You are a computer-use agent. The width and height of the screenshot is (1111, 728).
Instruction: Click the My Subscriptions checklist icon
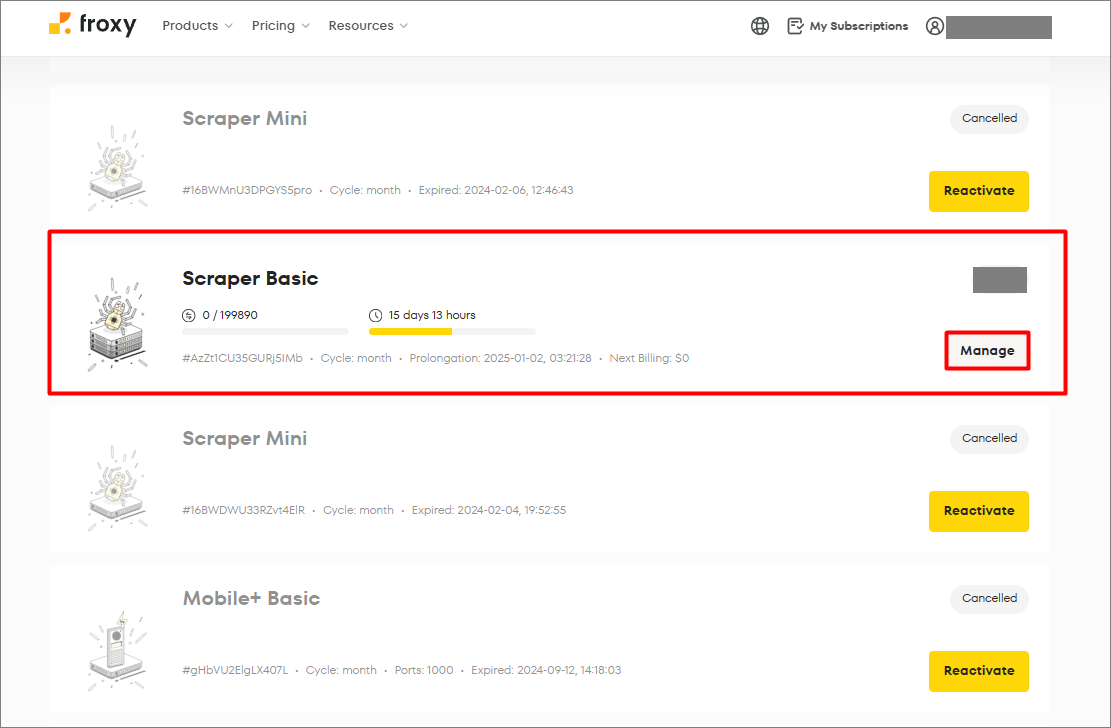[795, 26]
